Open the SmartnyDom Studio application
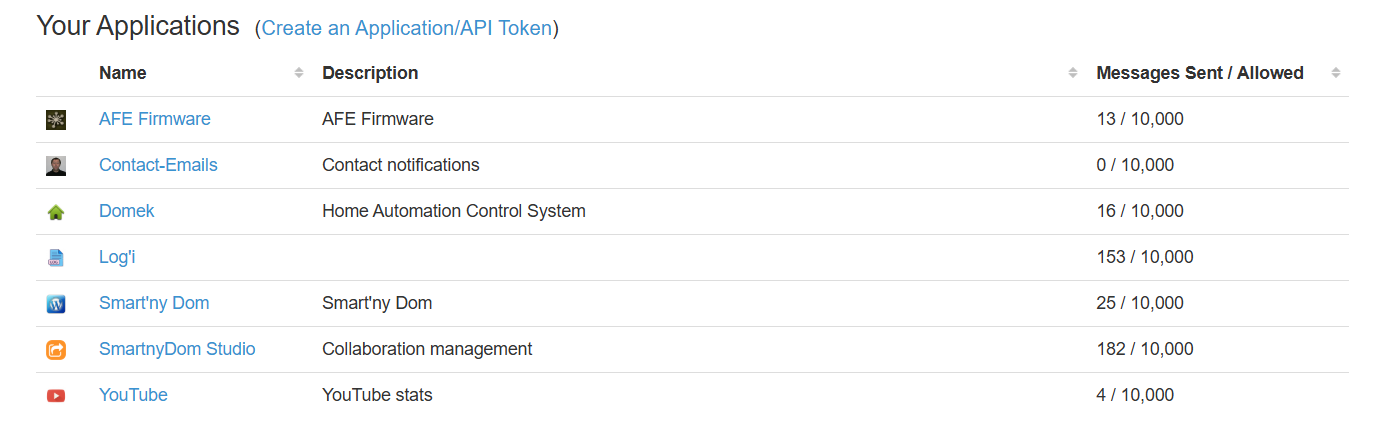Screen dimensions: 1396x436 [177, 349]
